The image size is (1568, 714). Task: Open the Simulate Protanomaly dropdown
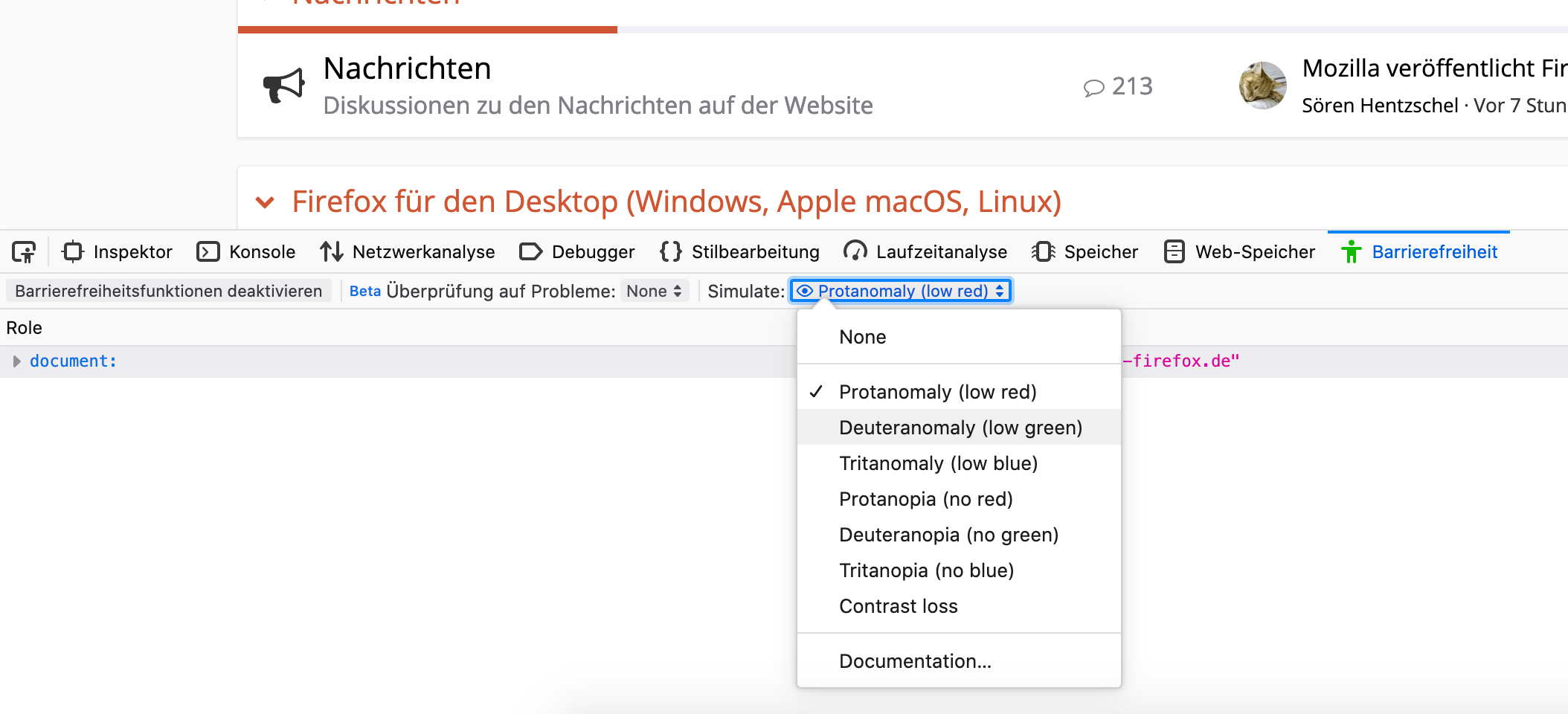tap(901, 291)
